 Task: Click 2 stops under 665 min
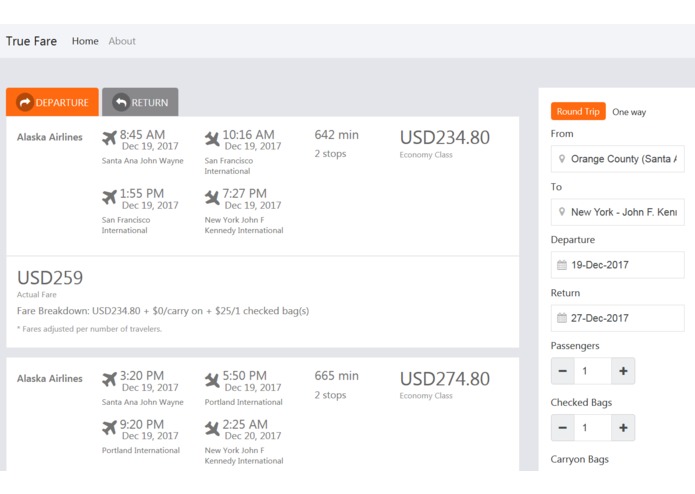click(x=330, y=395)
